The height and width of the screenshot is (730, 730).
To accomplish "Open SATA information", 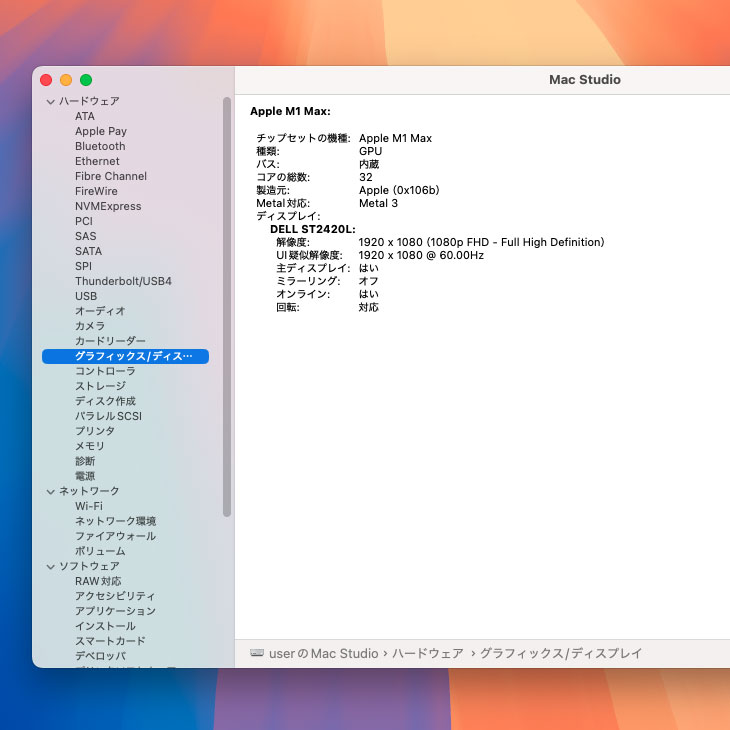I will 88,251.
